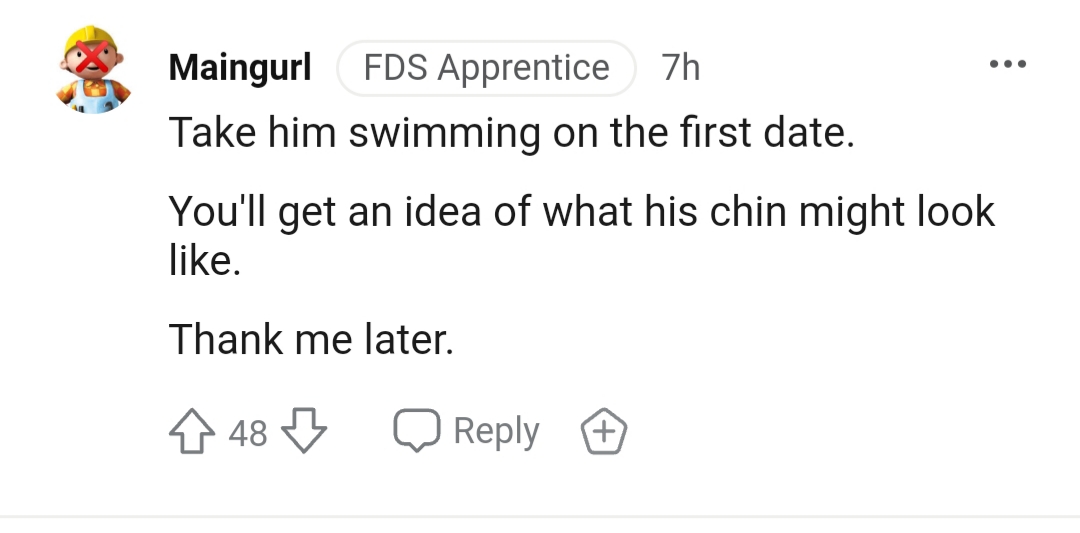The image size is (1080, 533).
Task: Open the Maingurl user profile
Action: (240, 67)
